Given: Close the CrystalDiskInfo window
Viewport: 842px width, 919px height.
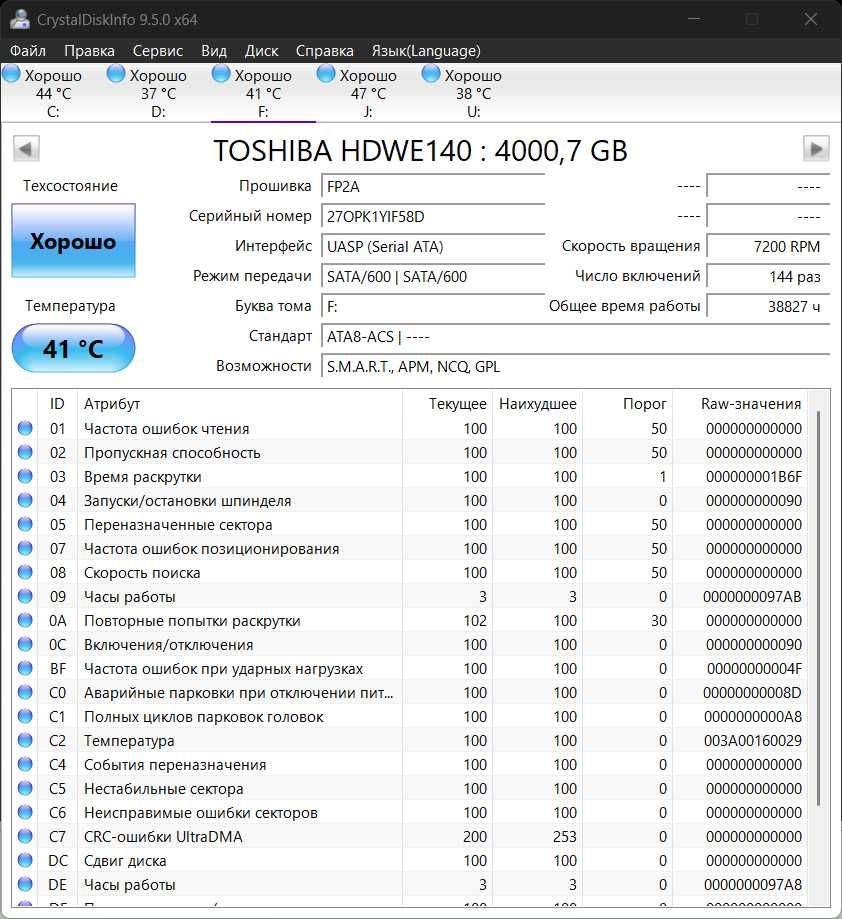Looking at the screenshot, I should (x=810, y=19).
